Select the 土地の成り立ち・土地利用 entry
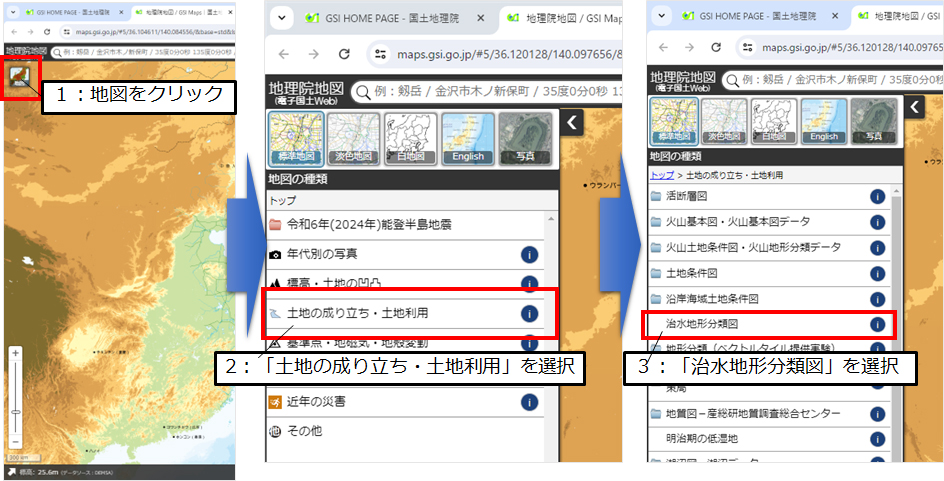 point(406,313)
